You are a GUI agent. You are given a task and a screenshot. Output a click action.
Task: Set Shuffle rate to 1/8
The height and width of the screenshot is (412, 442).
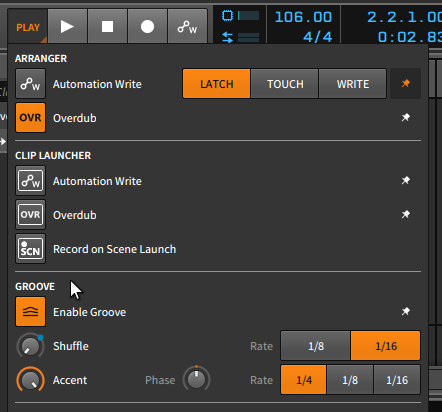[316, 346]
